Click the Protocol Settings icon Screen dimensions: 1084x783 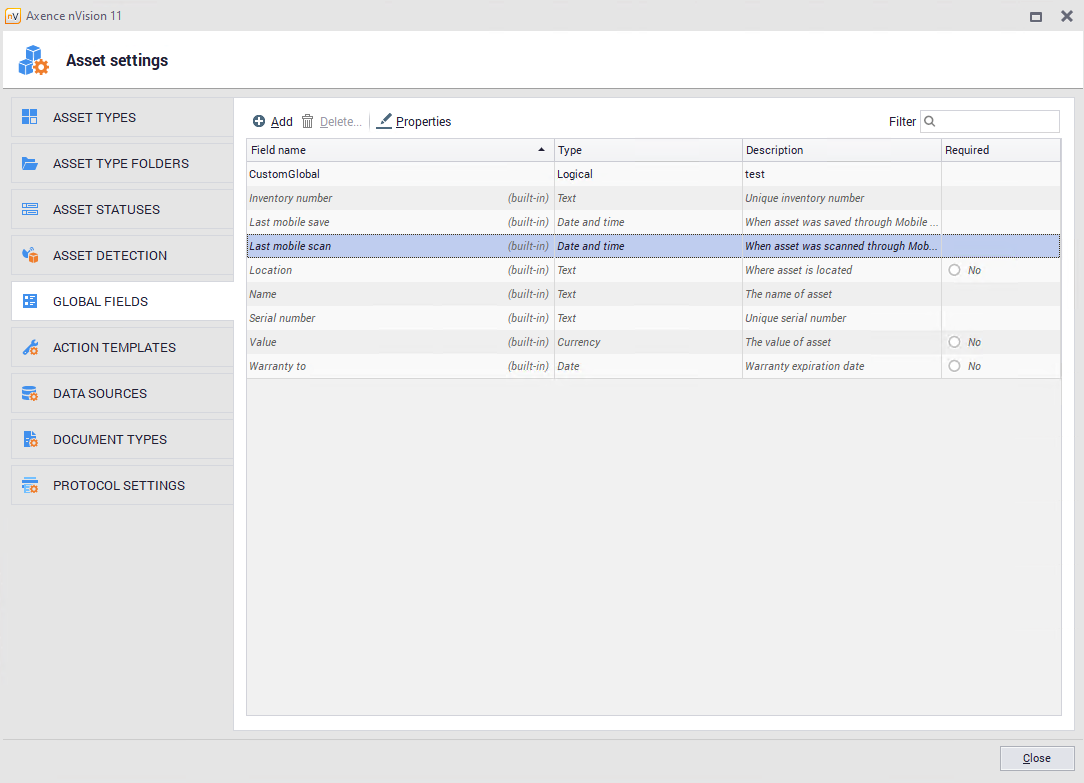(30, 485)
